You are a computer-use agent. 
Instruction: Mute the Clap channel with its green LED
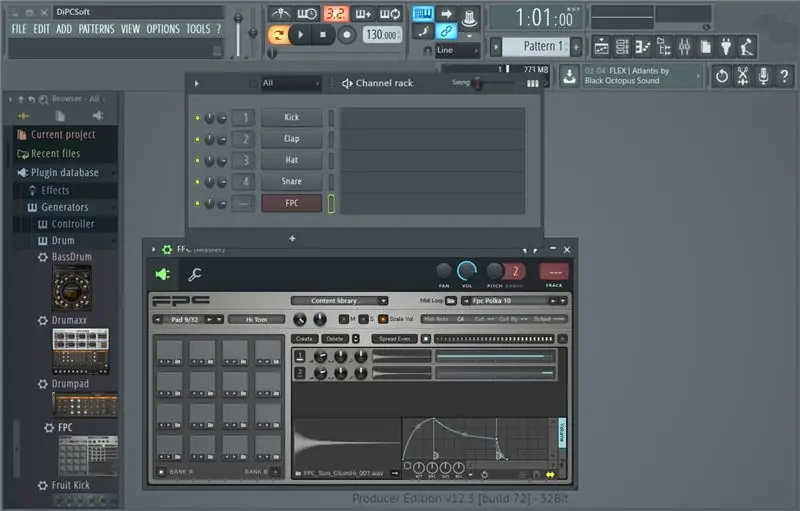coord(197,139)
